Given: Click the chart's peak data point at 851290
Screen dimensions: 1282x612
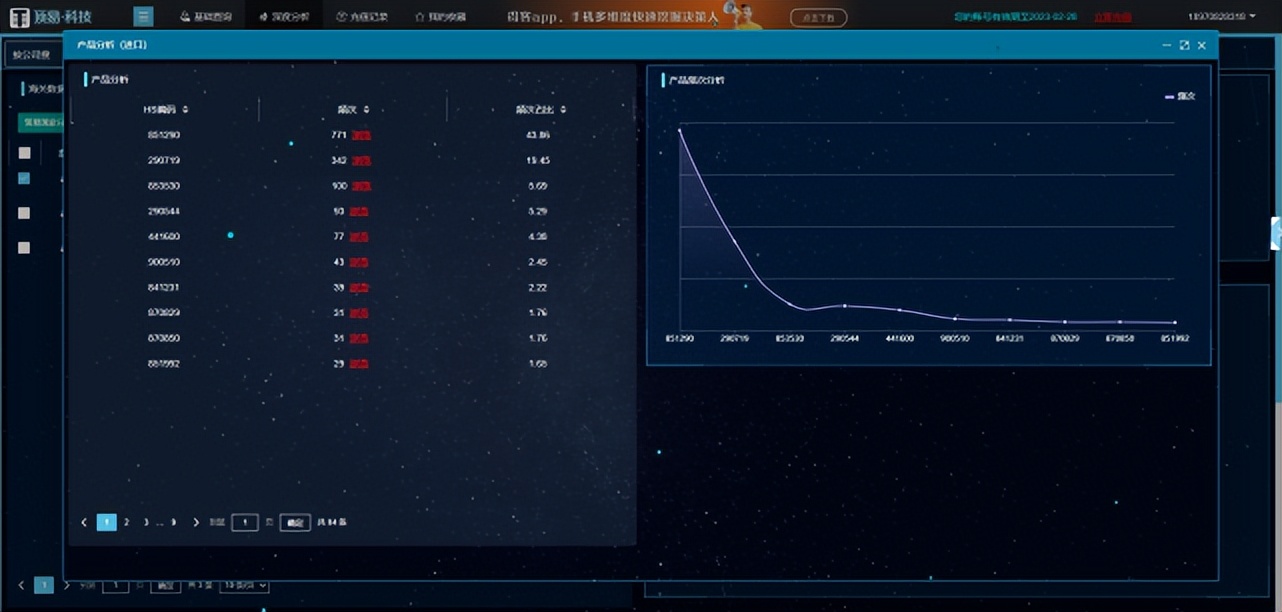Looking at the screenshot, I should (x=680, y=130).
